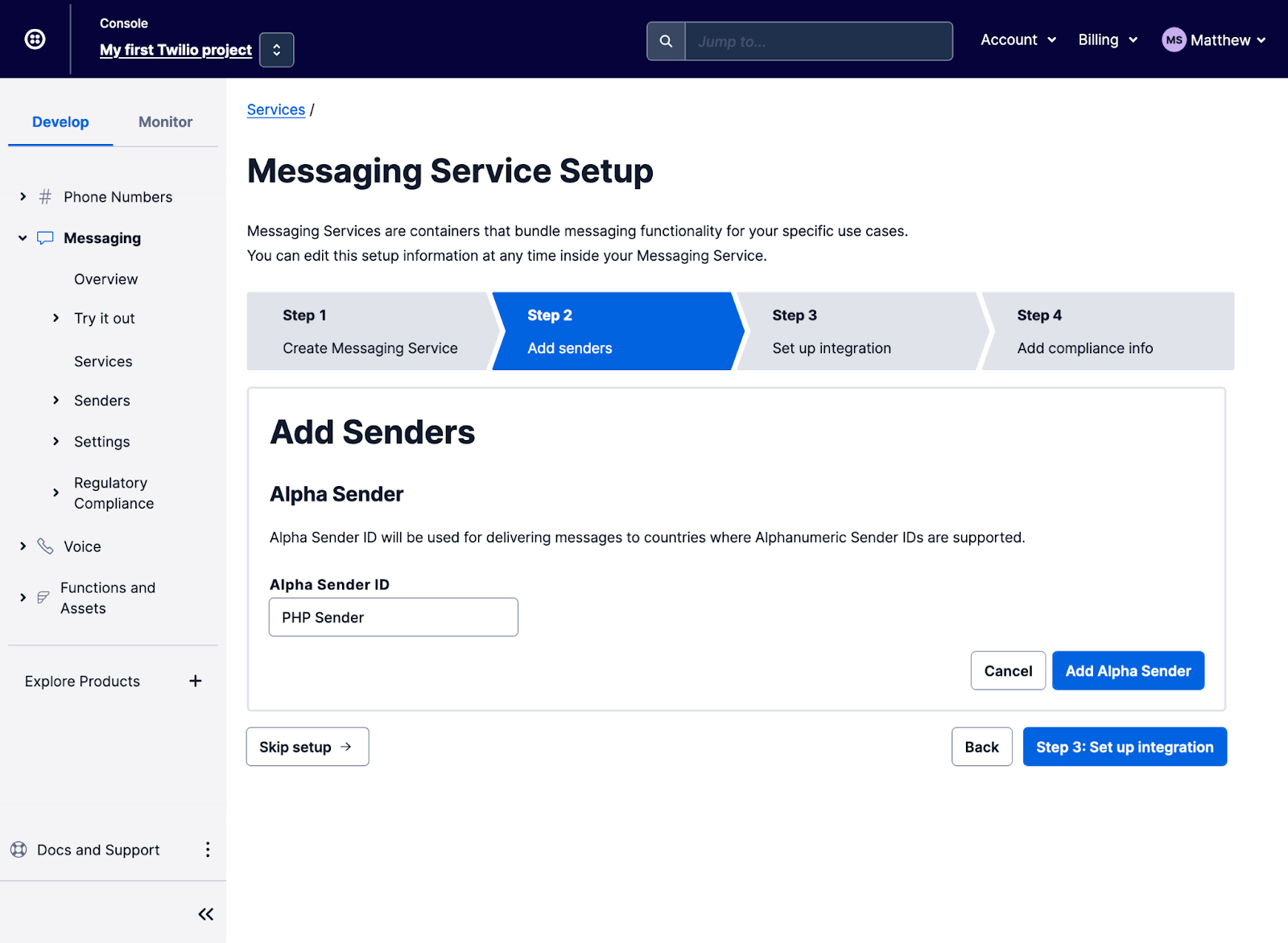
Task: Switch to the Develop tab
Action: point(60,122)
